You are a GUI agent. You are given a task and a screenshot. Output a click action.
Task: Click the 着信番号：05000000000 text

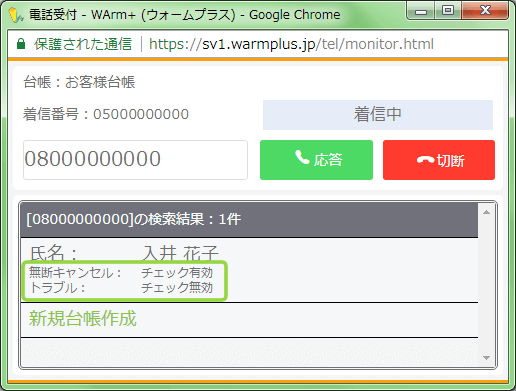[x=106, y=114]
